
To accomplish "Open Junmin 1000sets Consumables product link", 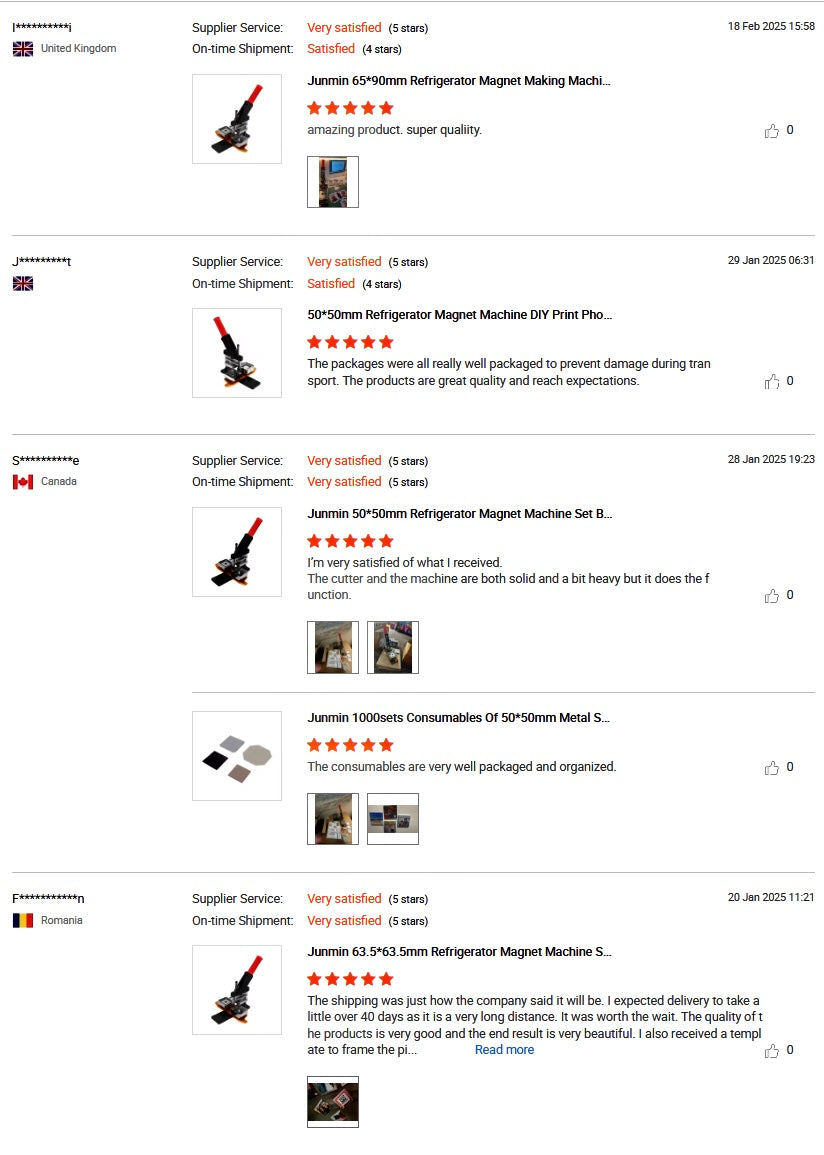I will click(x=458, y=718).
